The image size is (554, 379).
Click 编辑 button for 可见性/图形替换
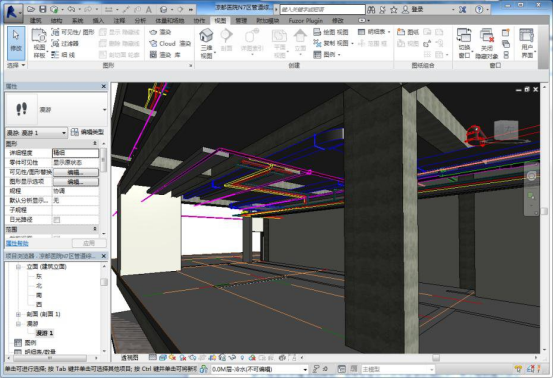pyautogui.click(x=76, y=172)
